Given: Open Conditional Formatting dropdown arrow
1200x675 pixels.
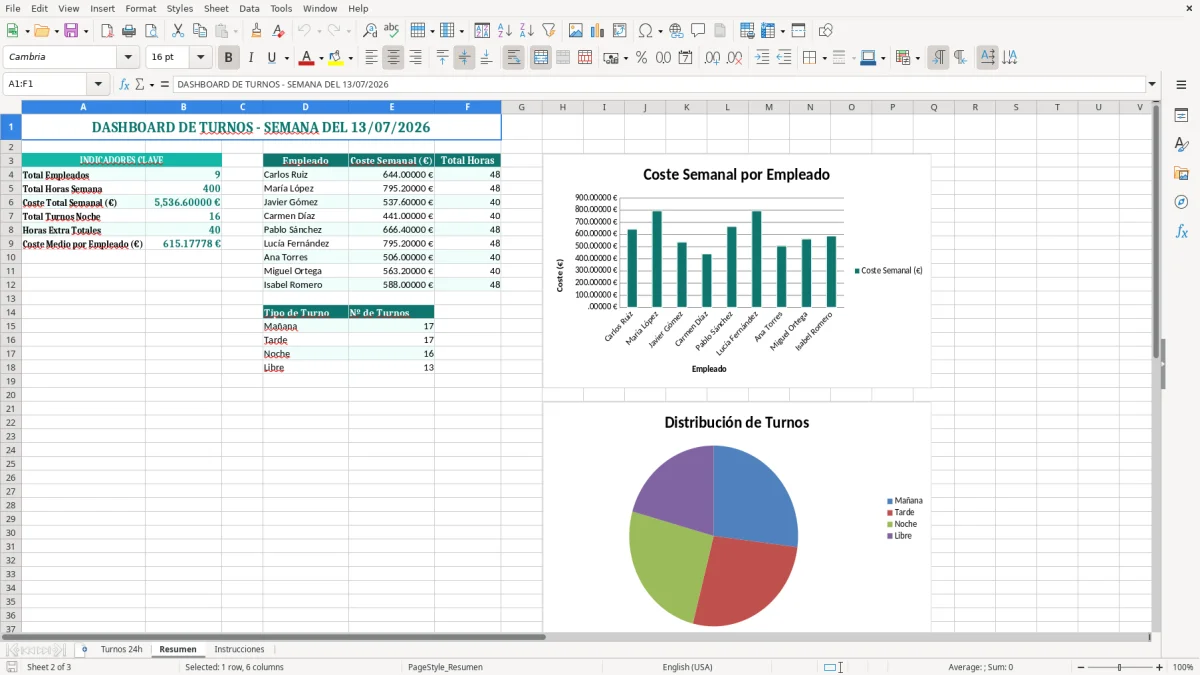Looking at the screenshot, I should tap(917, 58).
